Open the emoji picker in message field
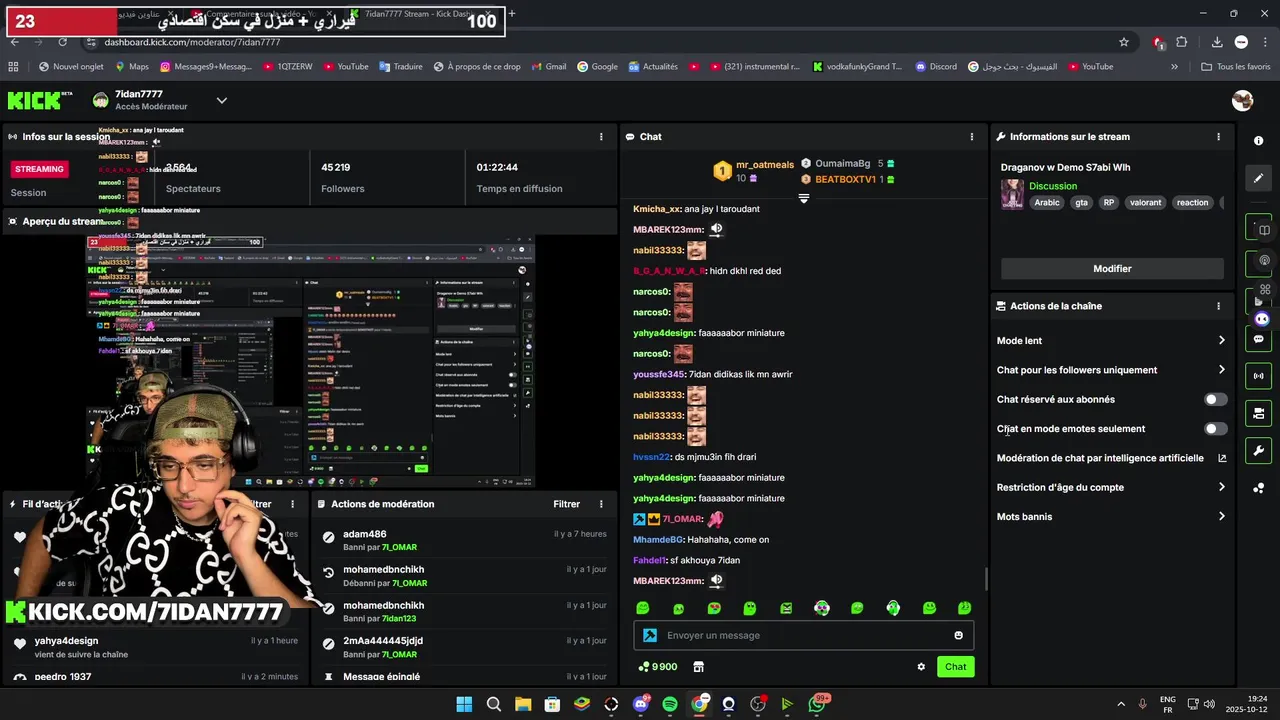1280x720 pixels. 958,635
